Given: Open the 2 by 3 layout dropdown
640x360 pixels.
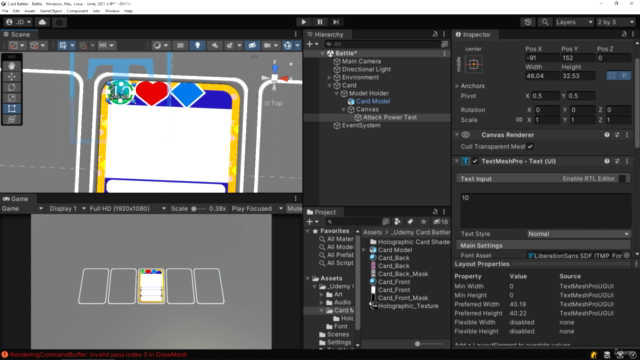Looking at the screenshot, I should coord(616,22).
